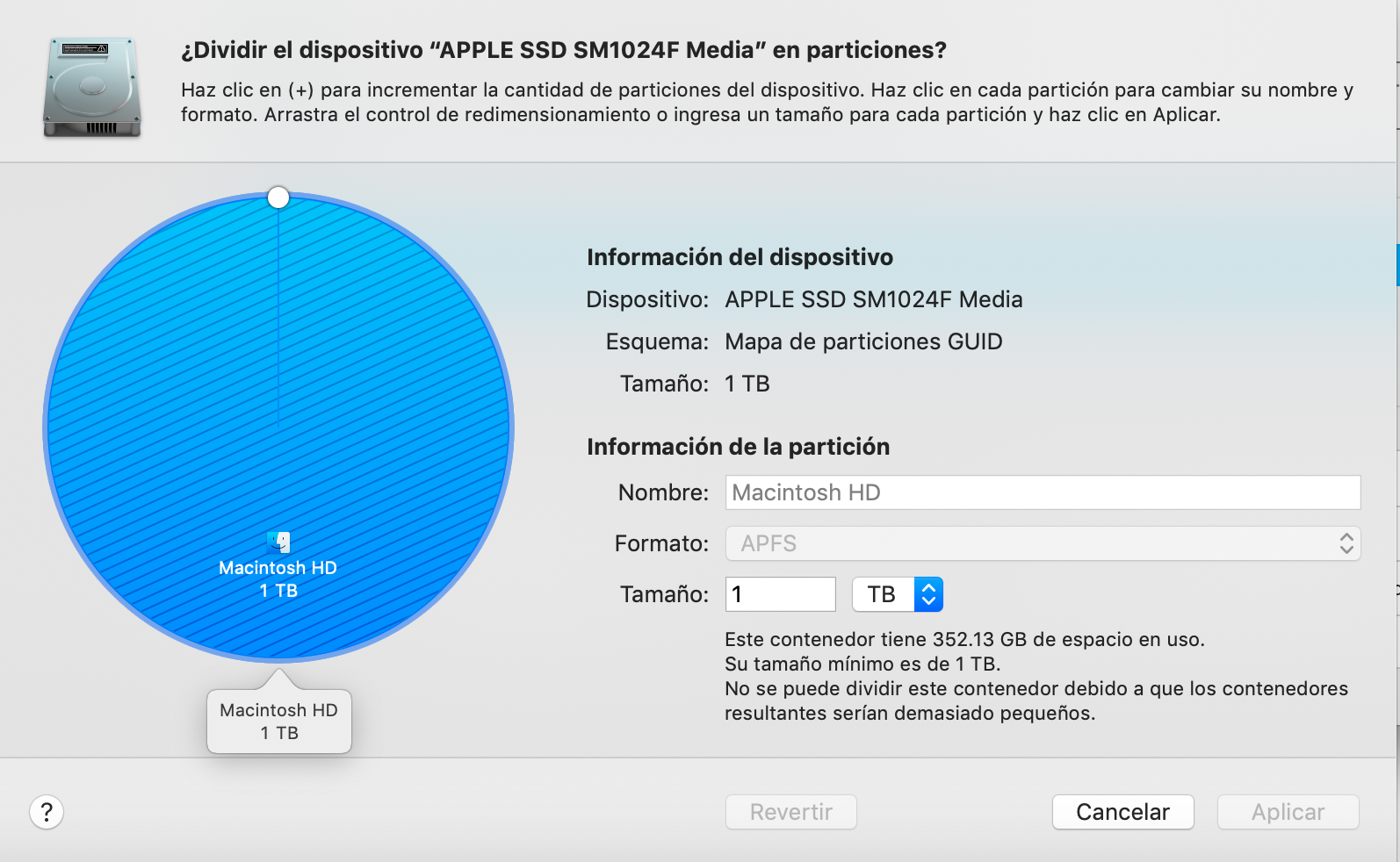Click the device size value '1 TB'
1400x862 pixels.
coord(747,384)
